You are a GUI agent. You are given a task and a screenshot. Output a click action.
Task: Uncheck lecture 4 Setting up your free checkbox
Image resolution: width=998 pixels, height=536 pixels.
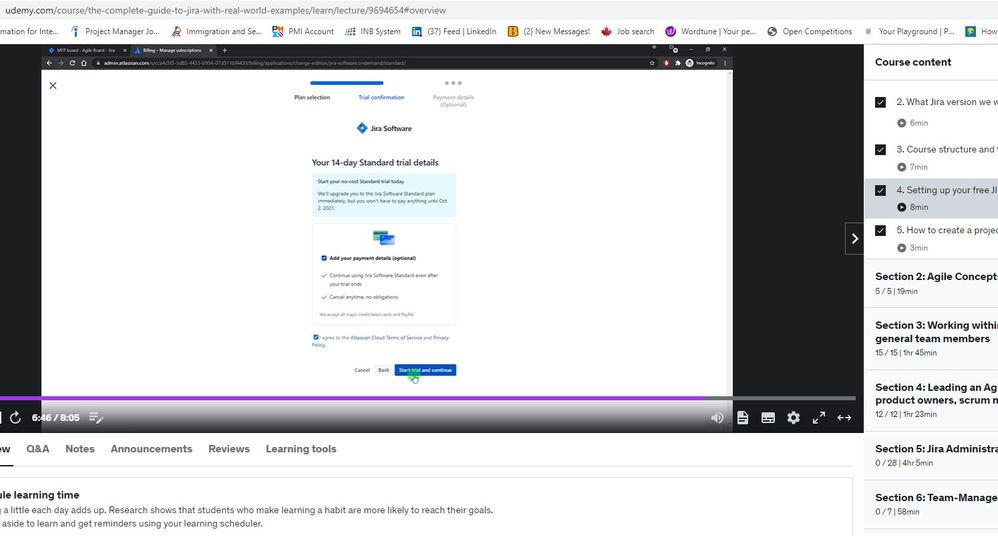pyautogui.click(x=880, y=190)
